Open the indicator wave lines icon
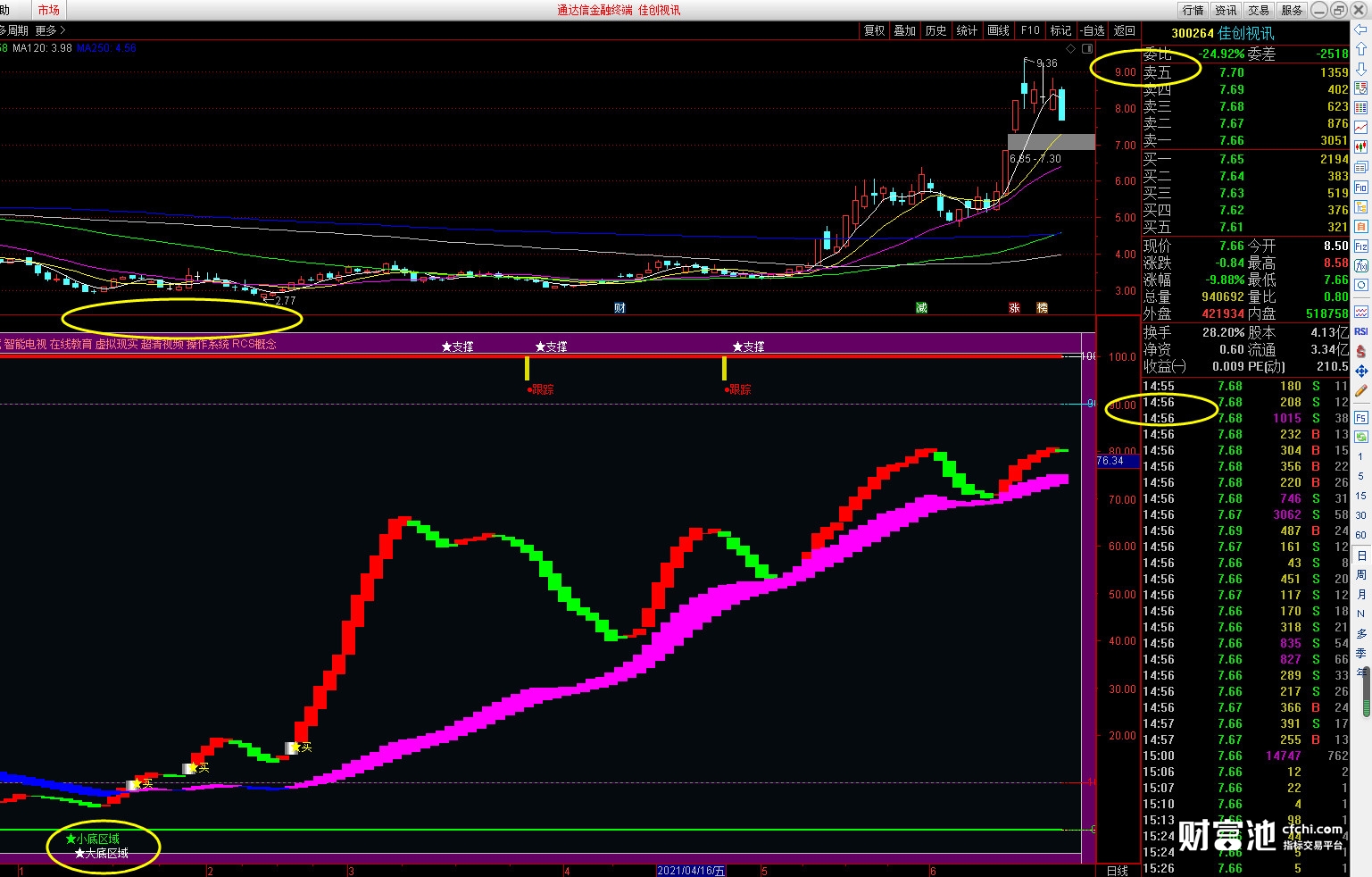Screen dimensions: 1372x877 tap(1361, 312)
